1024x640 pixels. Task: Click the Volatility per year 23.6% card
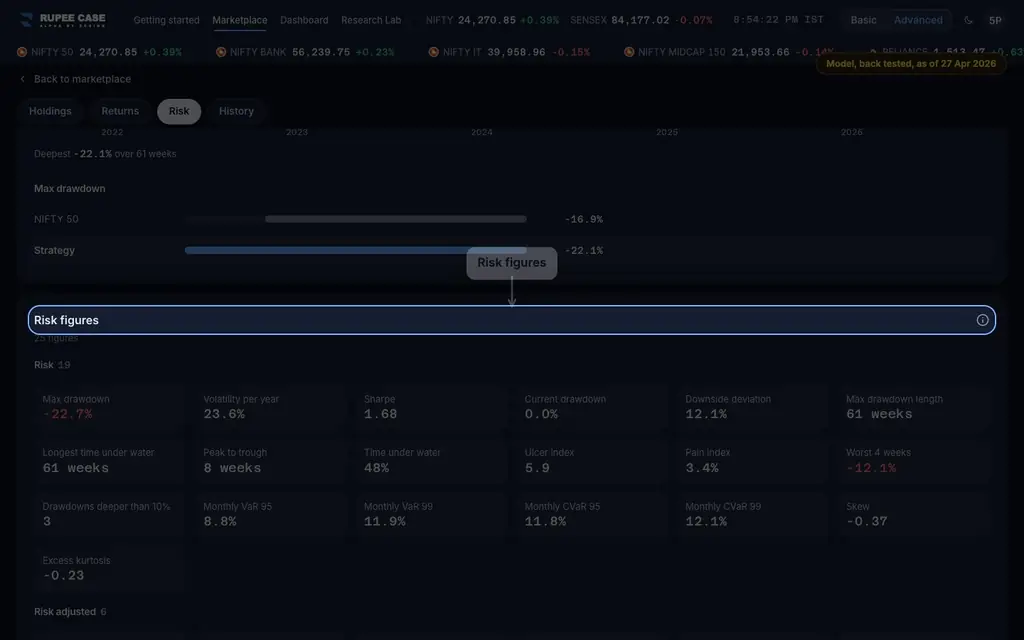point(269,408)
